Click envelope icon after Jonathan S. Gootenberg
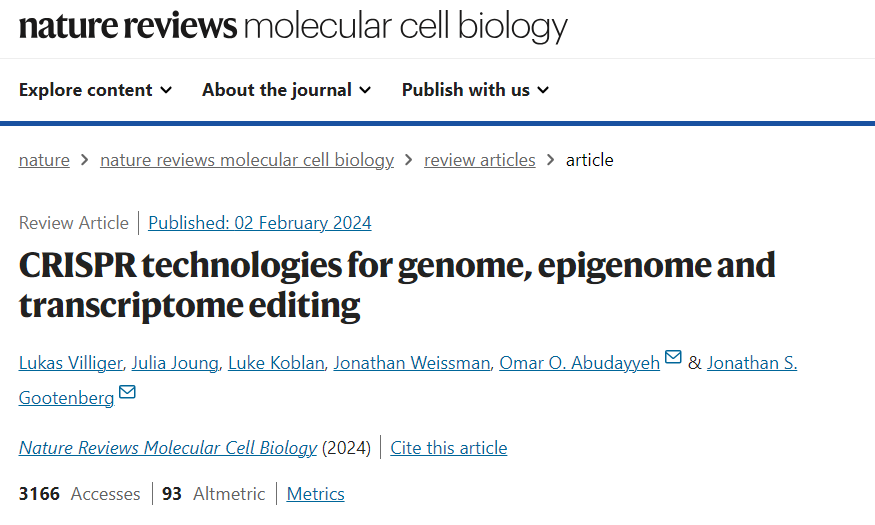Viewport: 875px width, 525px height. pyautogui.click(x=127, y=393)
